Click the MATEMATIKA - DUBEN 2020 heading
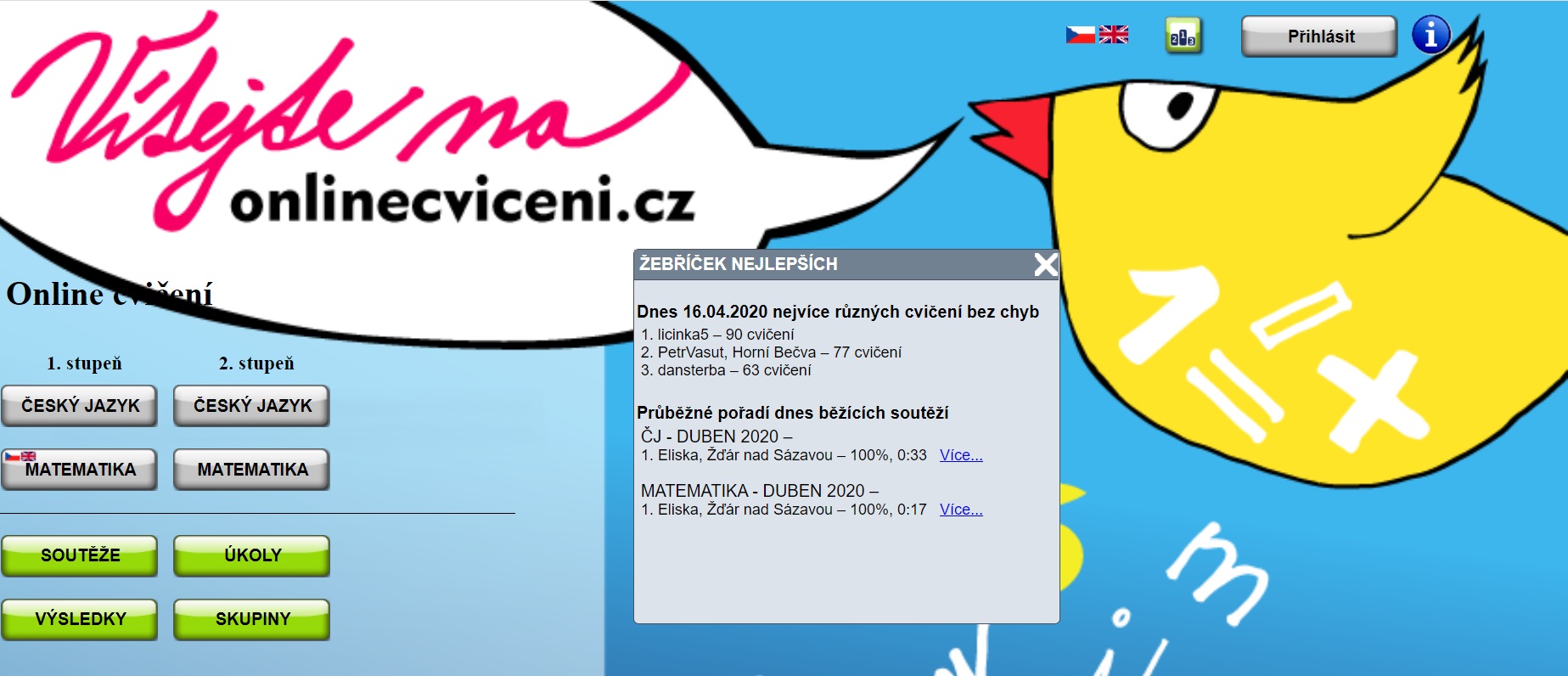This screenshot has height=676, width=1568. click(x=760, y=491)
